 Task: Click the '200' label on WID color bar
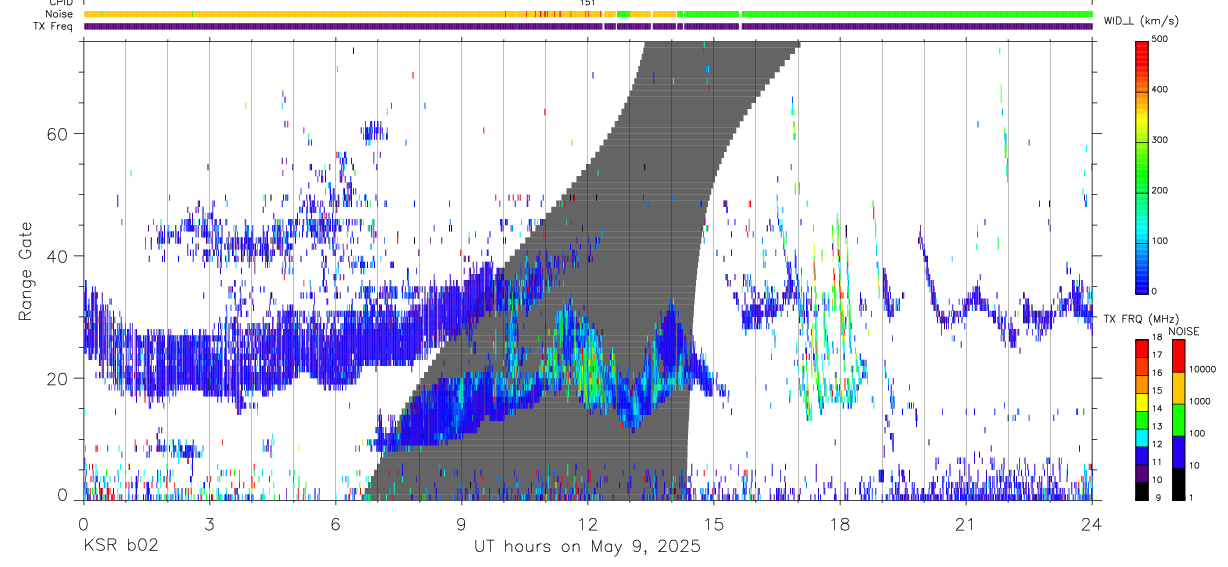[x=1160, y=190]
